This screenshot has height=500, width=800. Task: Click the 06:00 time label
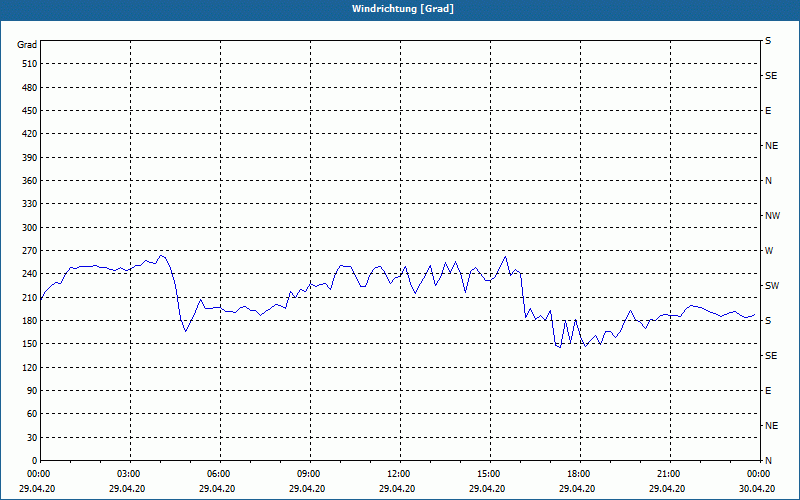pos(220,474)
